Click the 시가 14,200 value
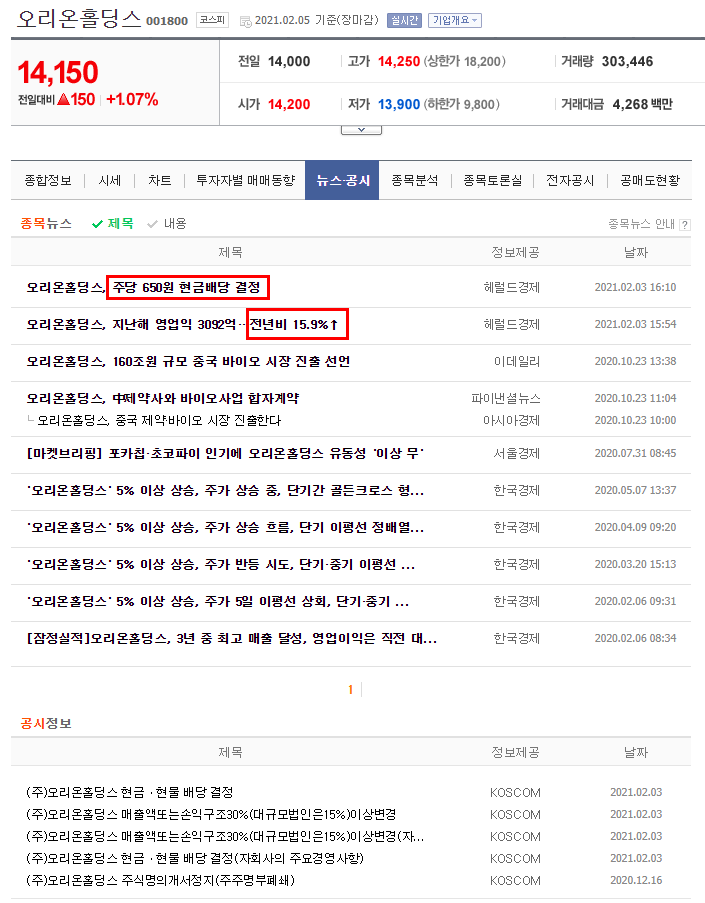 289,104
